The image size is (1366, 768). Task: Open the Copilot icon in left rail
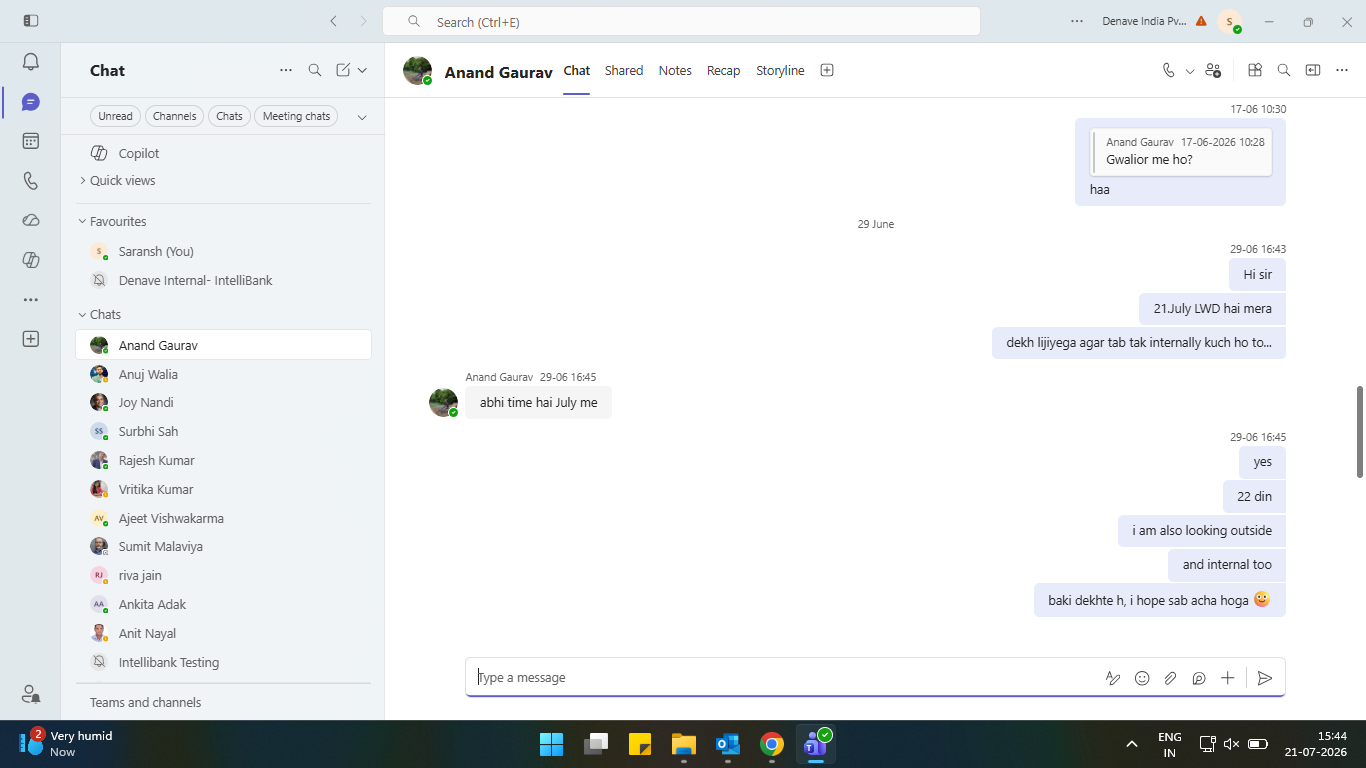click(30, 260)
